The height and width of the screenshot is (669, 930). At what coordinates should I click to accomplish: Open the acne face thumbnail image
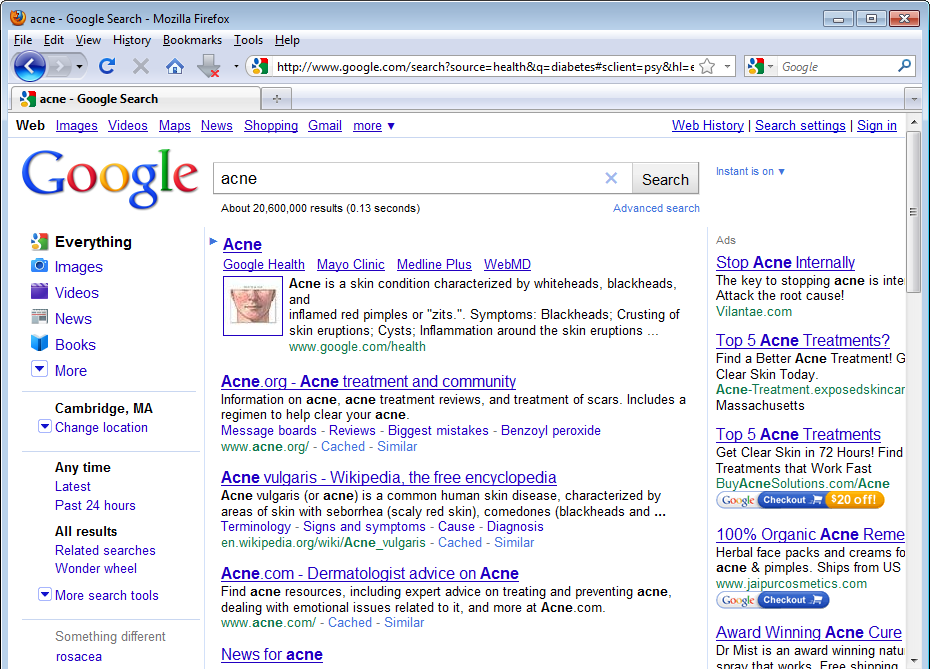tap(253, 306)
